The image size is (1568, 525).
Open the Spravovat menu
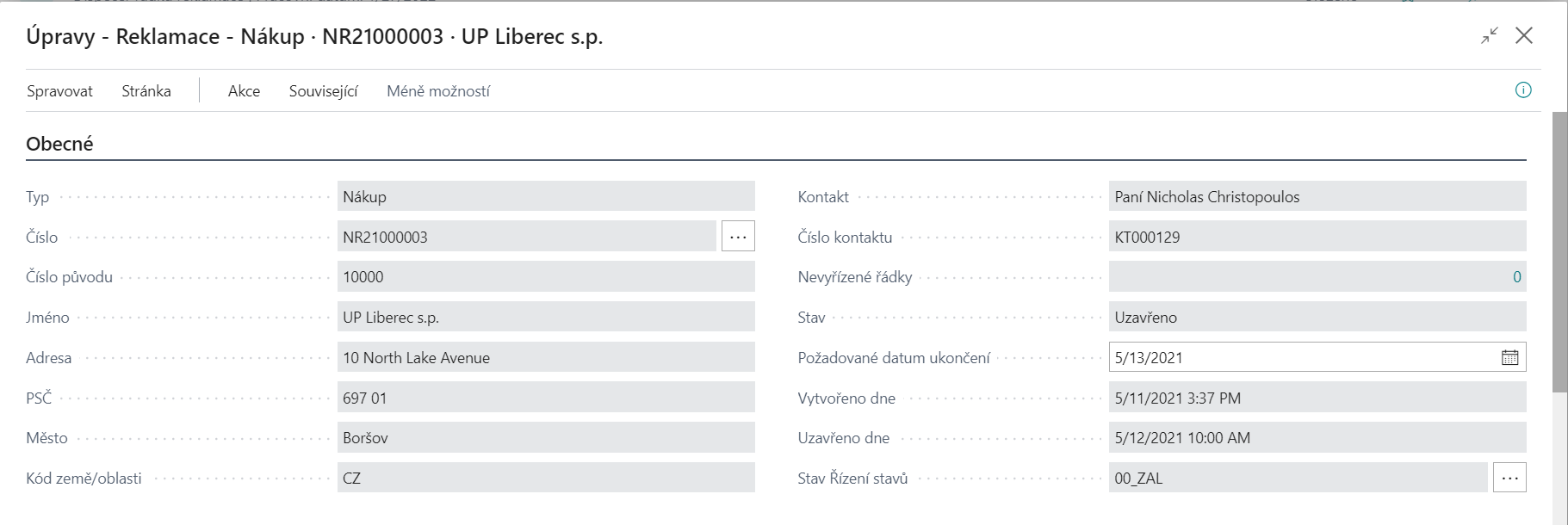coord(59,91)
